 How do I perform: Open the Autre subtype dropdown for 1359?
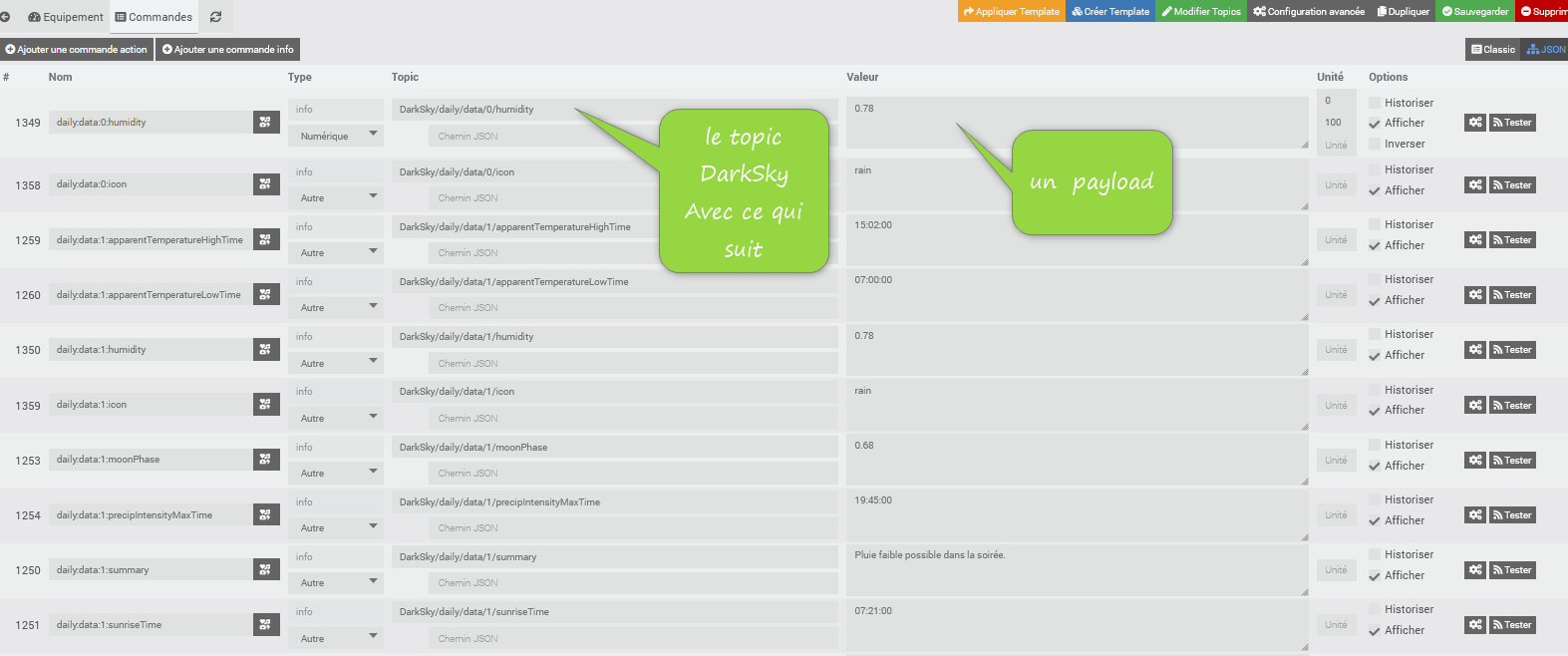pyautogui.click(x=336, y=419)
